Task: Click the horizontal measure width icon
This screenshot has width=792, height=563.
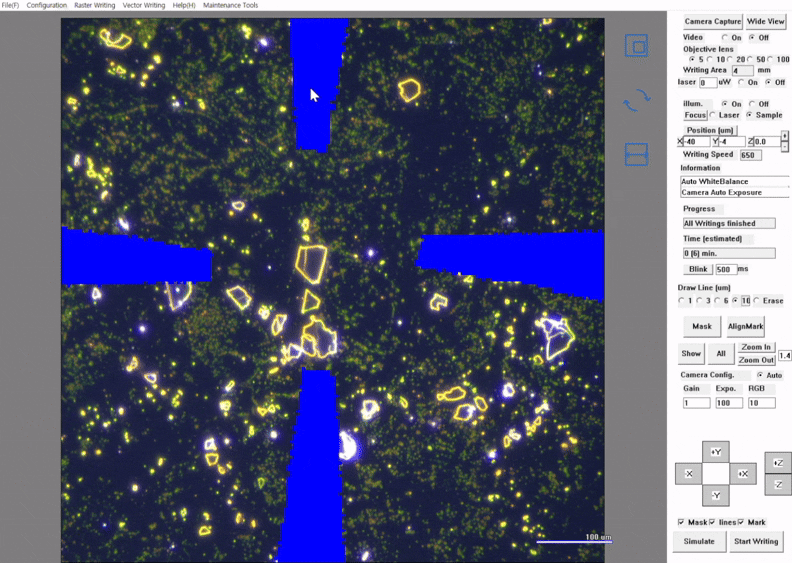Action: [636, 155]
